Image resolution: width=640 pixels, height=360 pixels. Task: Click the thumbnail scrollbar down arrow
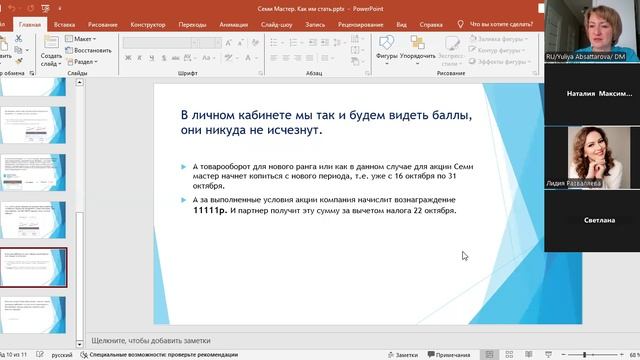tap(80, 344)
